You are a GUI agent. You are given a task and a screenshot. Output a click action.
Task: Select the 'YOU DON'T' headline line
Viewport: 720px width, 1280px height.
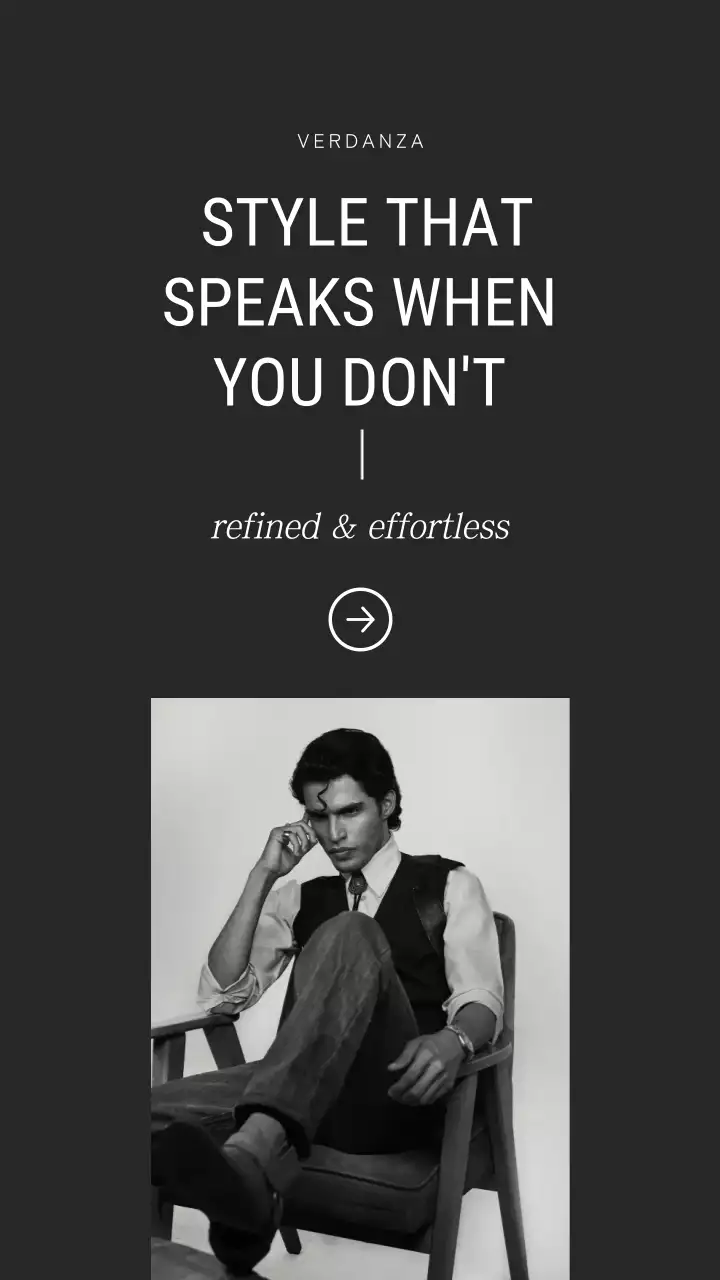[x=360, y=381]
